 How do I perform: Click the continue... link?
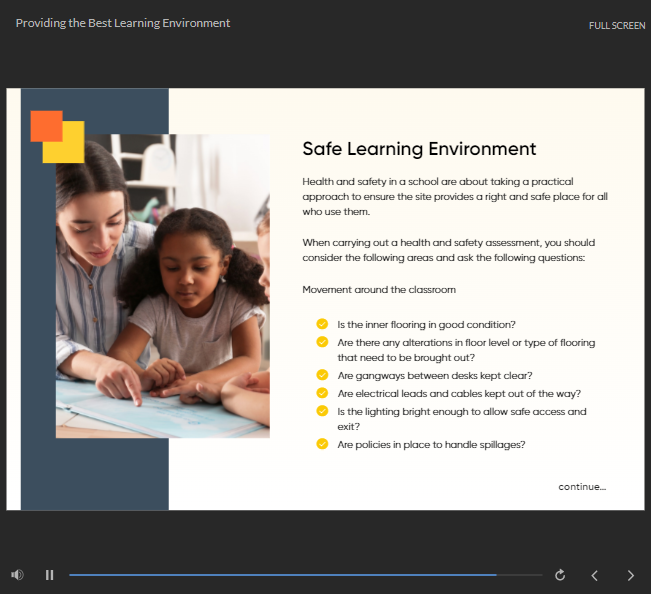click(582, 487)
